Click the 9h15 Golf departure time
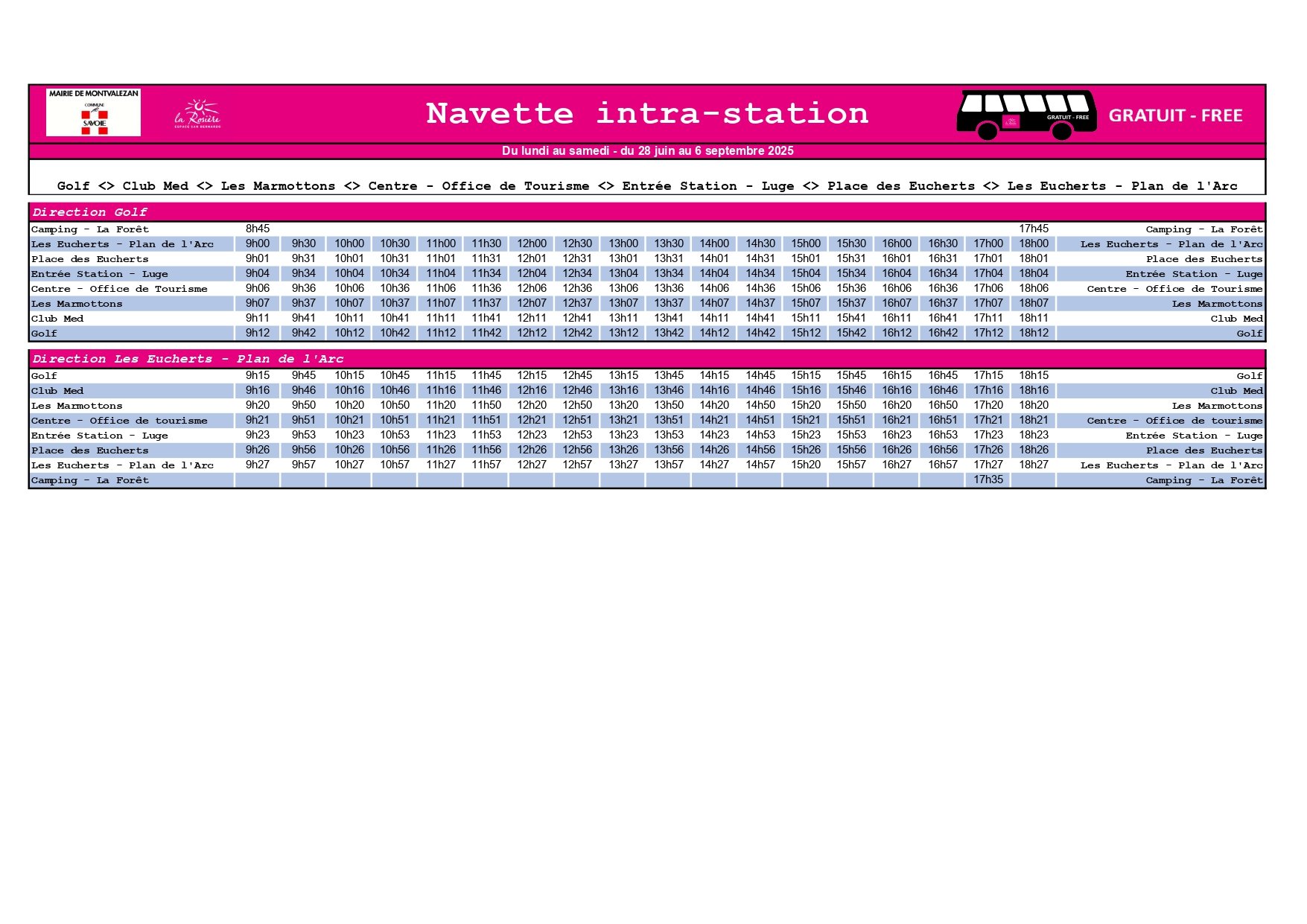This screenshot has width=1307, height=924. [258, 375]
